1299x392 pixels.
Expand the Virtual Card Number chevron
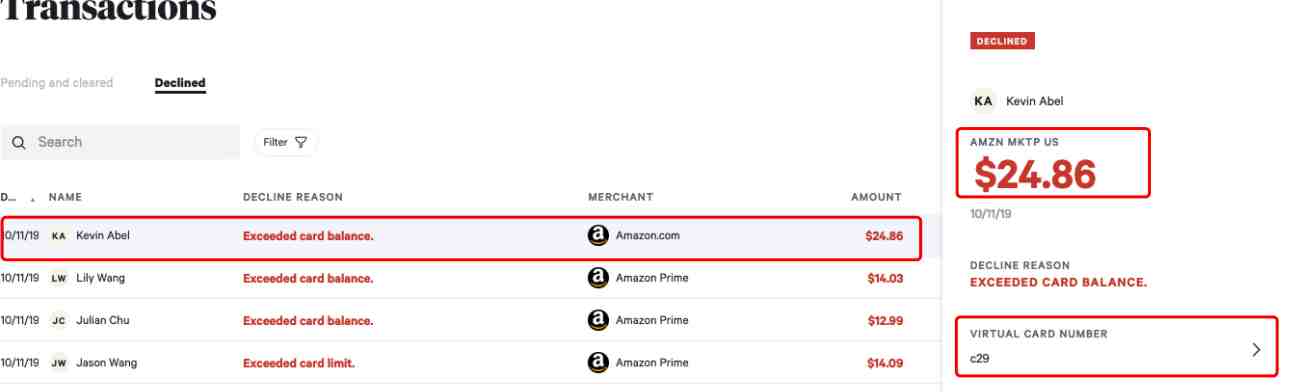click(1257, 350)
